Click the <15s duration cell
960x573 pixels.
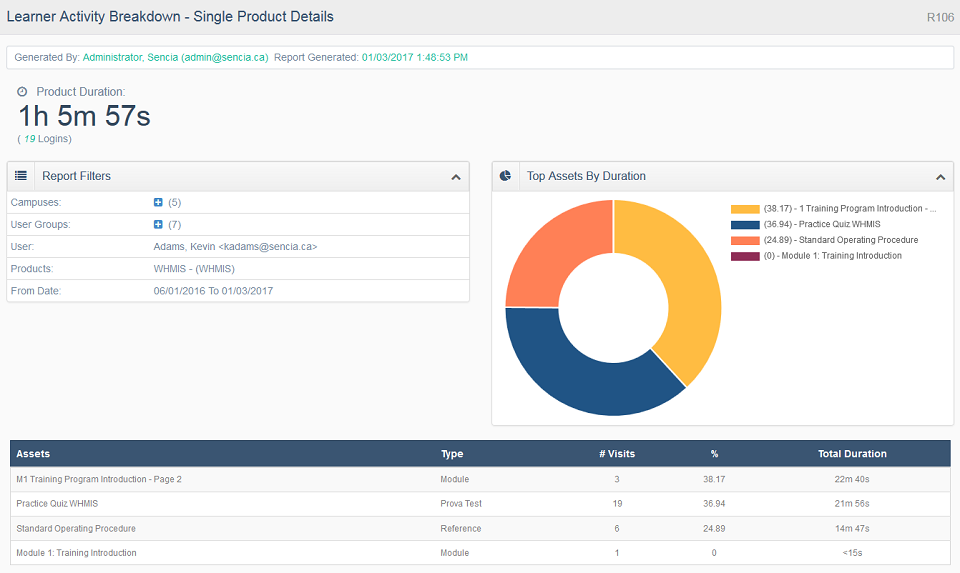point(852,553)
